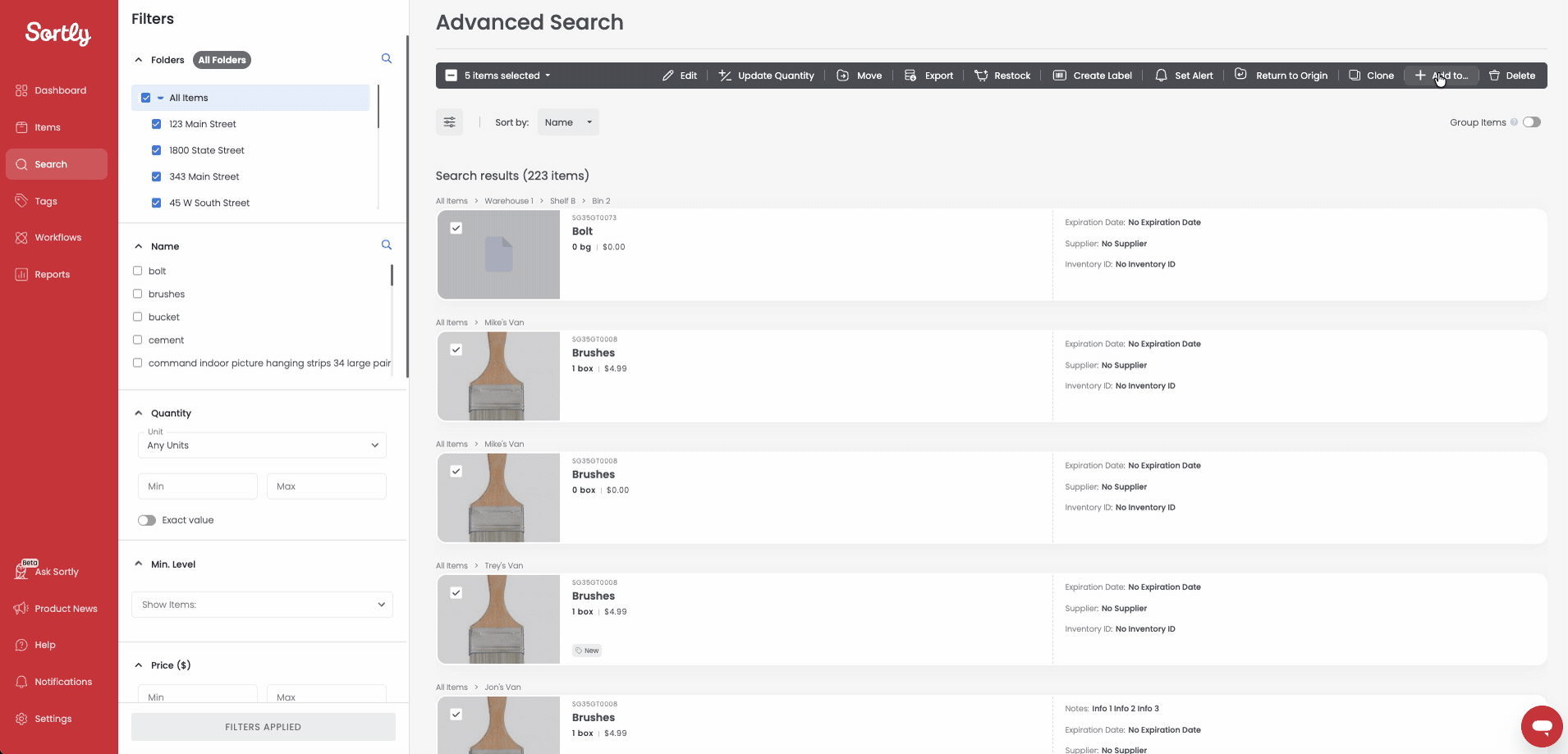Click the Set Alert bell button

[x=1183, y=75]
